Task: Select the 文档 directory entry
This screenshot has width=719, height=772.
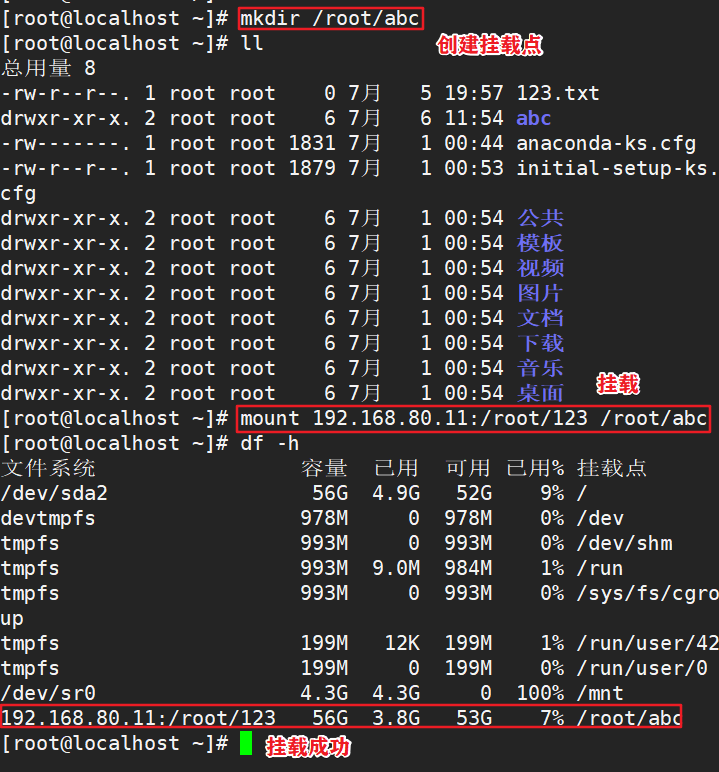Action: pos(540,318)
